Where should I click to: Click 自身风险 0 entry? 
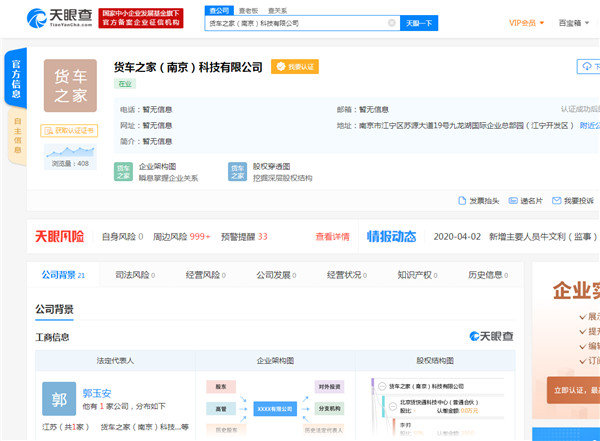pyautogui.click(x=122, y=237)
